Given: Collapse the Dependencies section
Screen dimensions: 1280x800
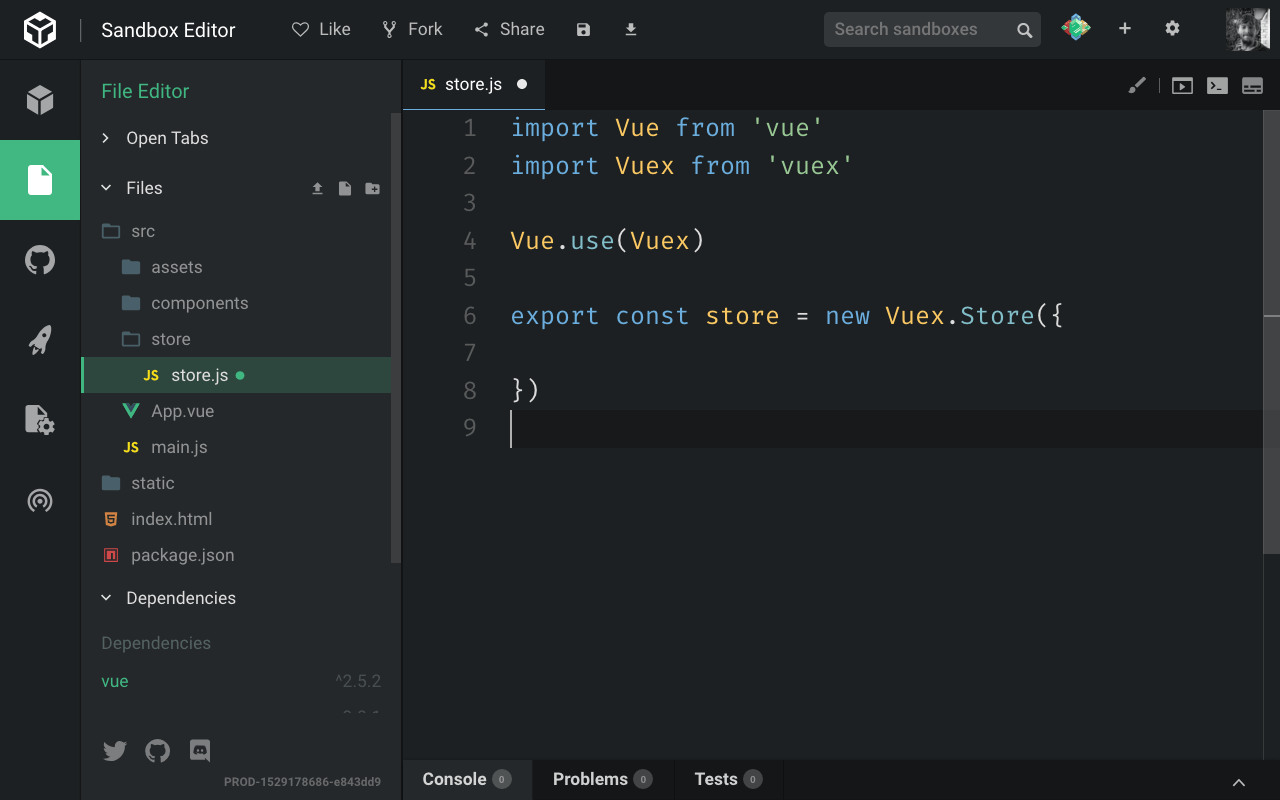Looking at the screenshot, I should [x=106, y=597].
